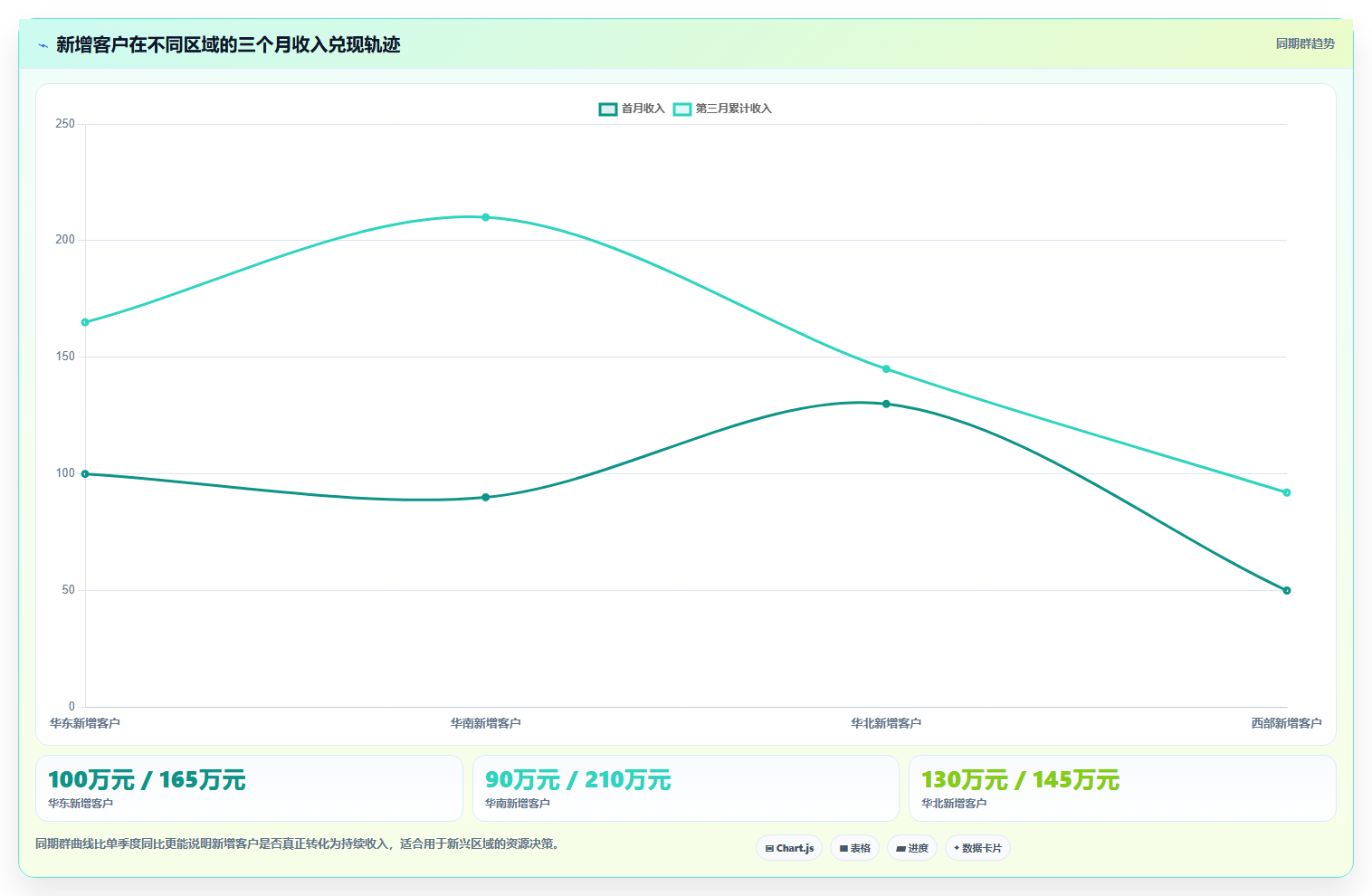
Task: Click the 第三月累计收入 point for 华北新增客户
Action: click(x=886, y=369)
